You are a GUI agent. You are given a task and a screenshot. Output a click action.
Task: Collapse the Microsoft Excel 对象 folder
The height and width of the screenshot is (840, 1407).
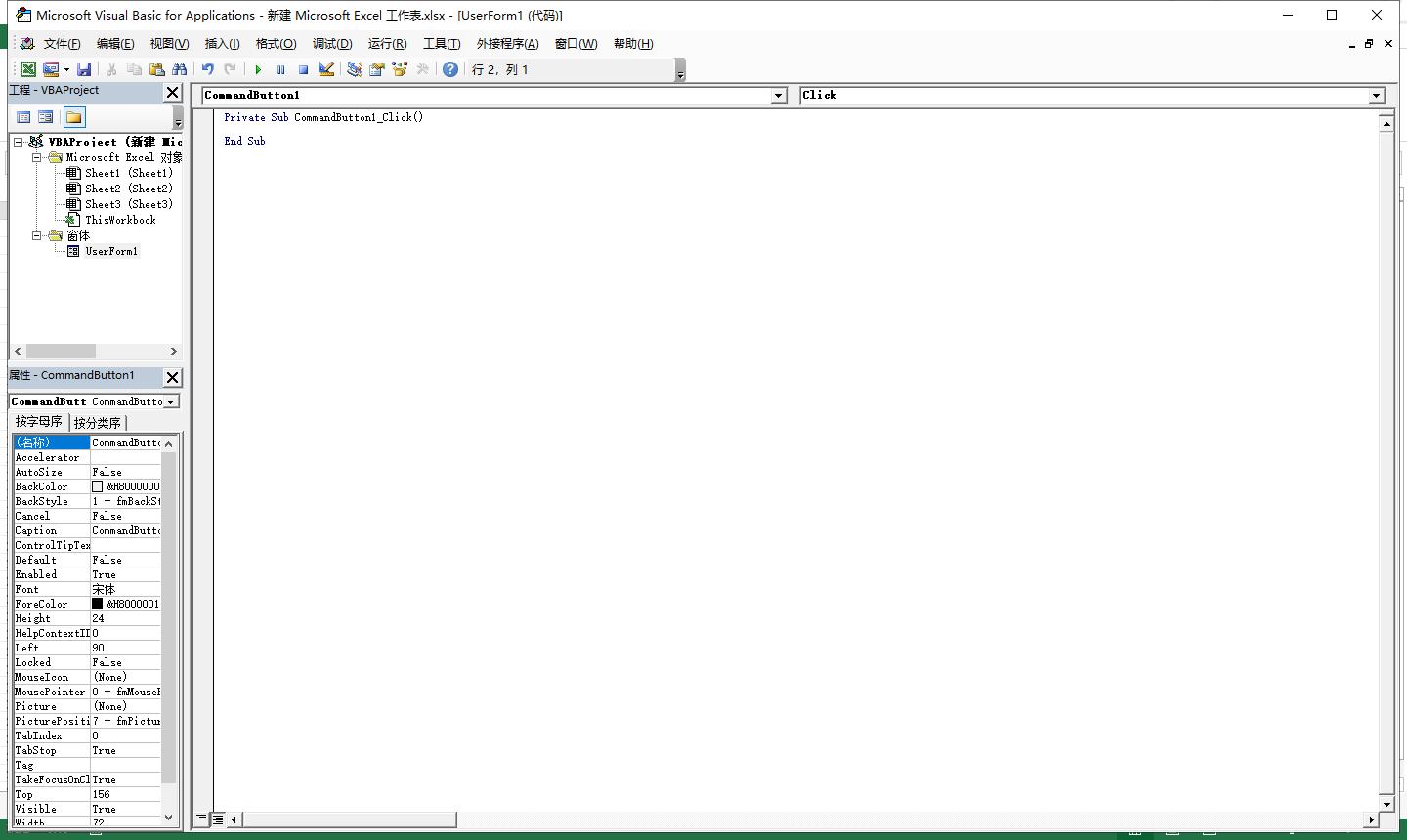36,157
